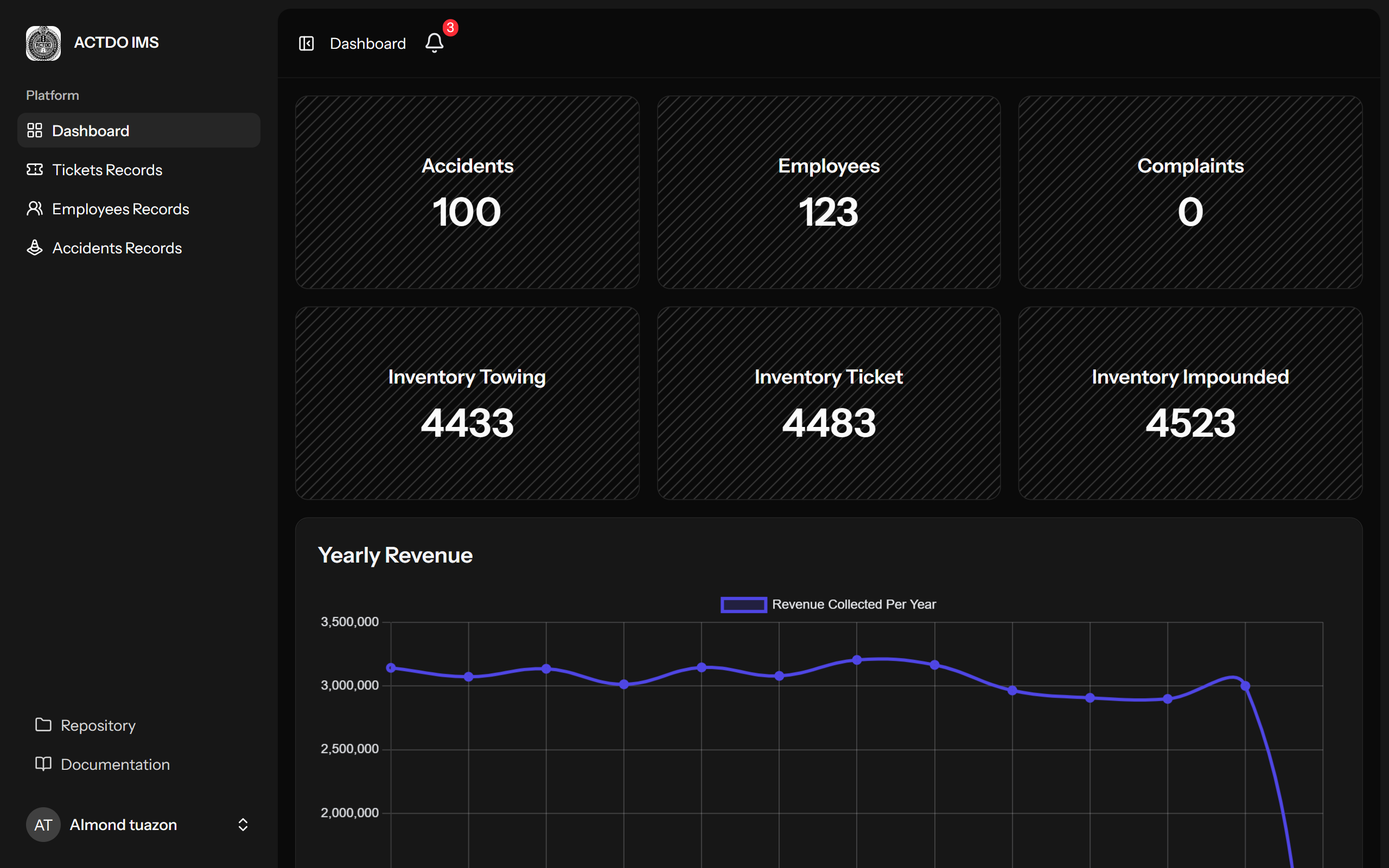Click the ACTDO IMS logo image

pyautogui.click(x=43, y=43)
